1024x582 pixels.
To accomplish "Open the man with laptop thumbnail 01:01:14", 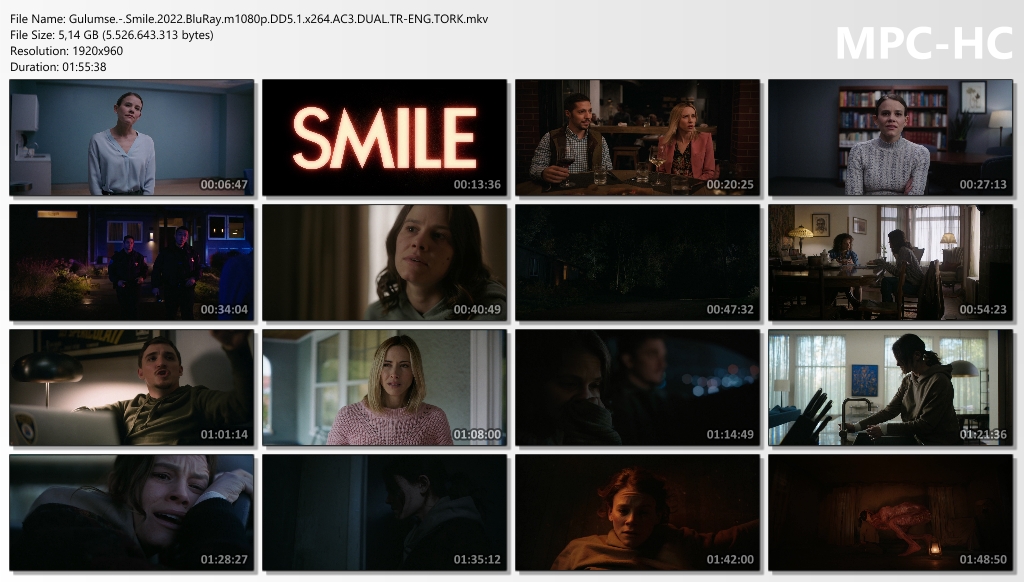I will (x=131, y=387).
